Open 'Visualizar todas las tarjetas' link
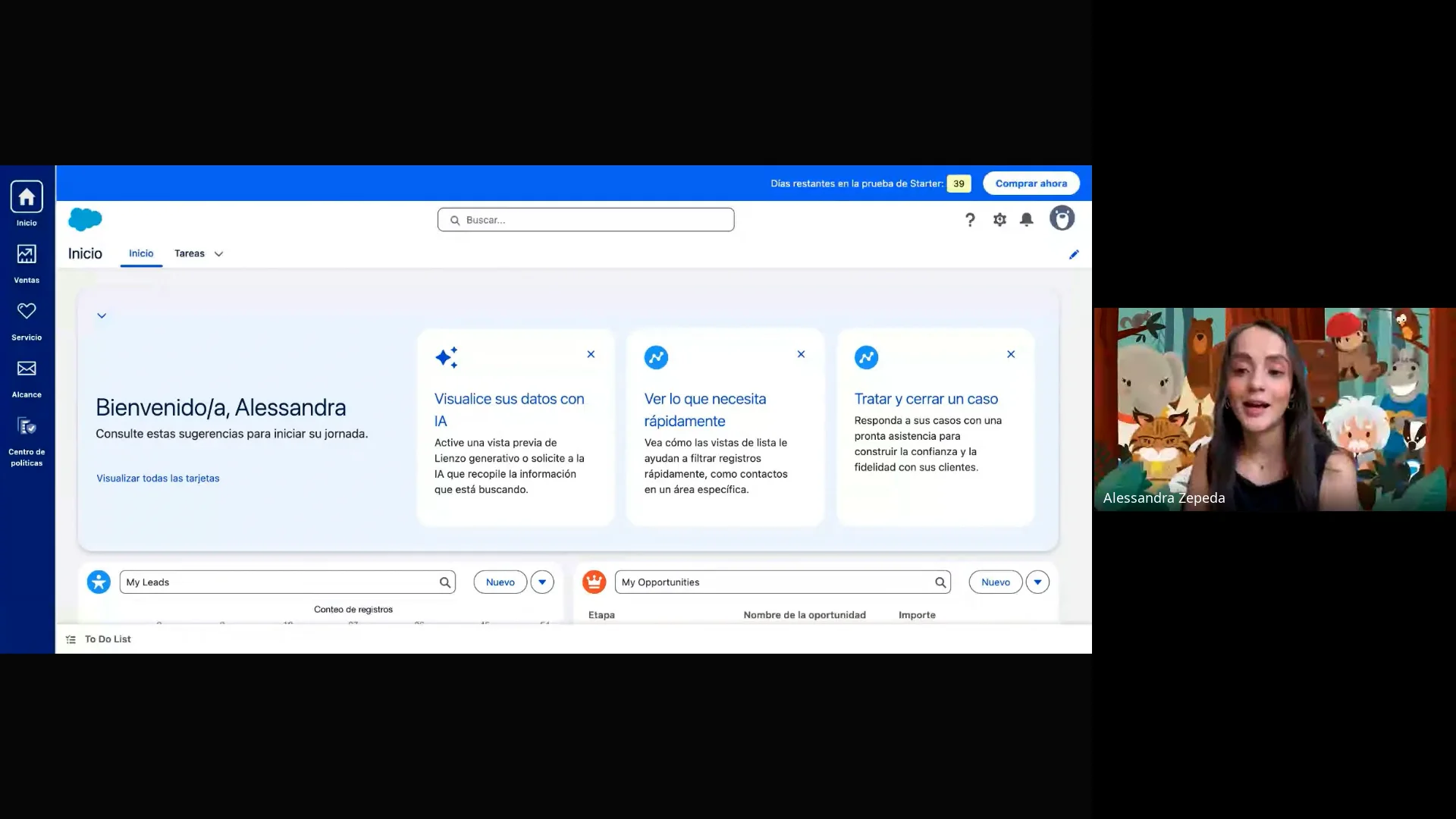This screenshot has height=819, width=1456. 157,479
